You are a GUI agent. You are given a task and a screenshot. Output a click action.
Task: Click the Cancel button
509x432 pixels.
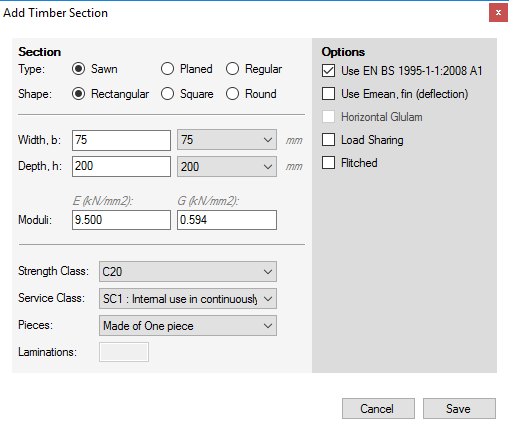coord(378,409)
